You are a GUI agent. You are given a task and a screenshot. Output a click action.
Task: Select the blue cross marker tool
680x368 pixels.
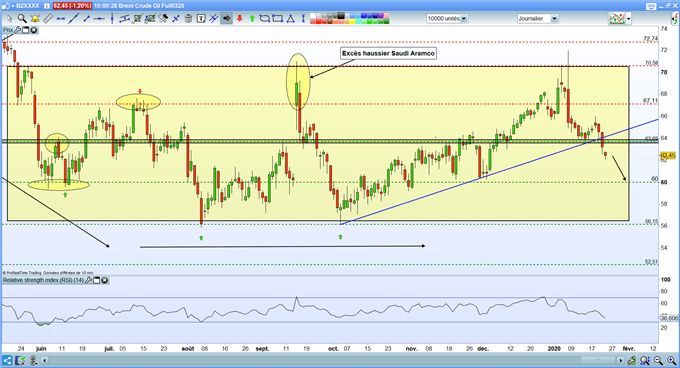click(x=176, y=19)
